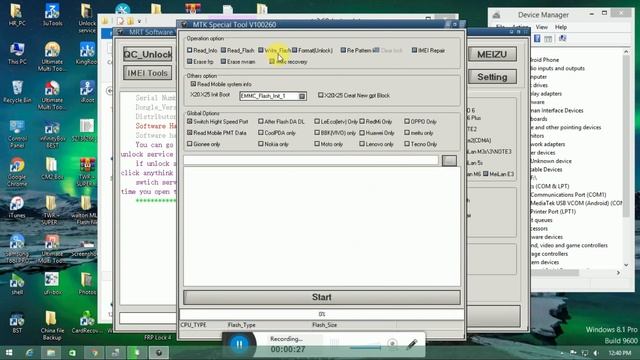The width and height of the screenshot is (640, 360).
Task: Launch iRoot desktop shortcut
Action: click(x=87, y=91)
